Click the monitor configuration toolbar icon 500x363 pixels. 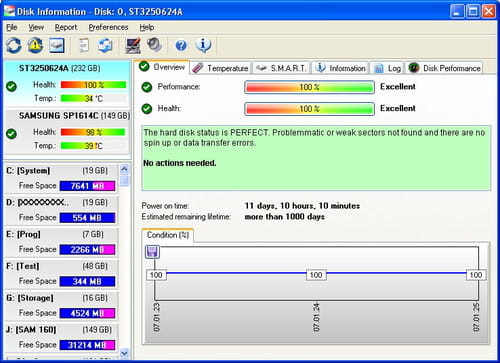[x=133, y=45]
